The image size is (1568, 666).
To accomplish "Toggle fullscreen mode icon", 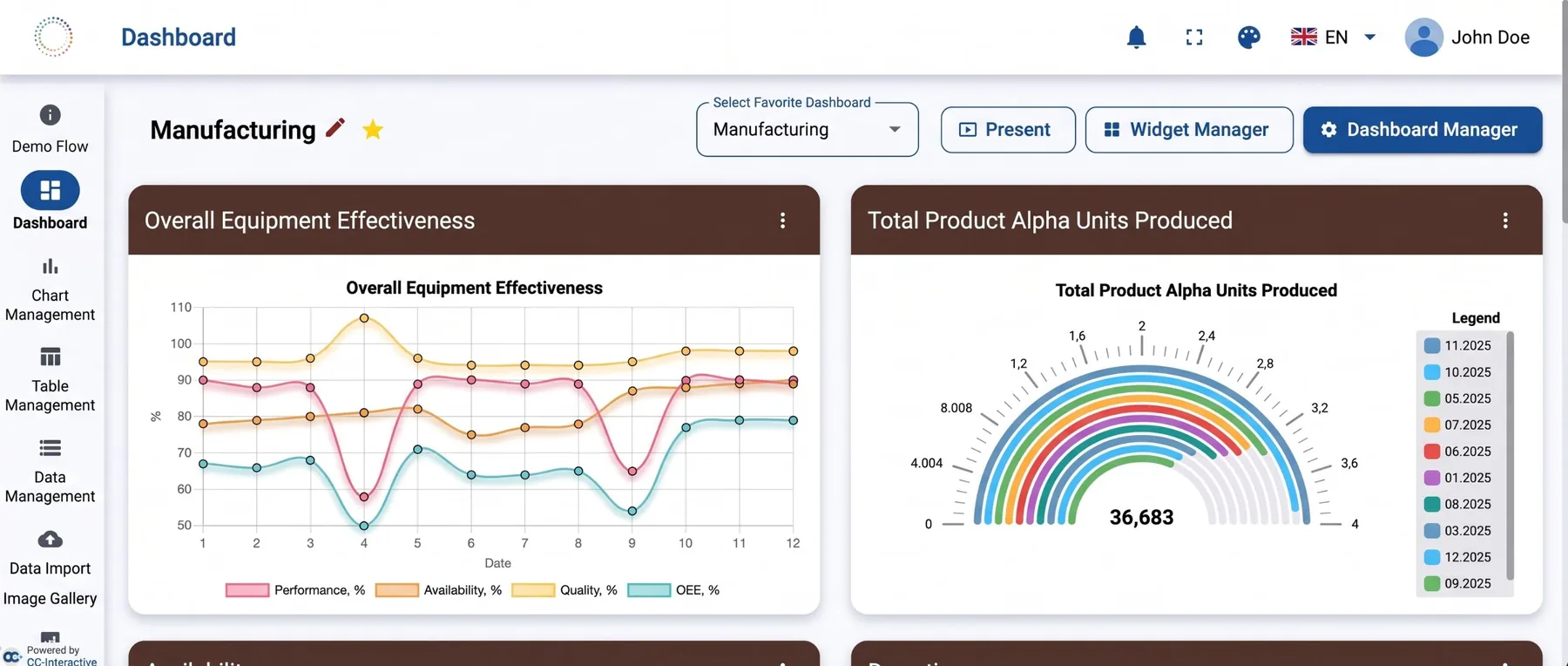I will (1194, 37).
